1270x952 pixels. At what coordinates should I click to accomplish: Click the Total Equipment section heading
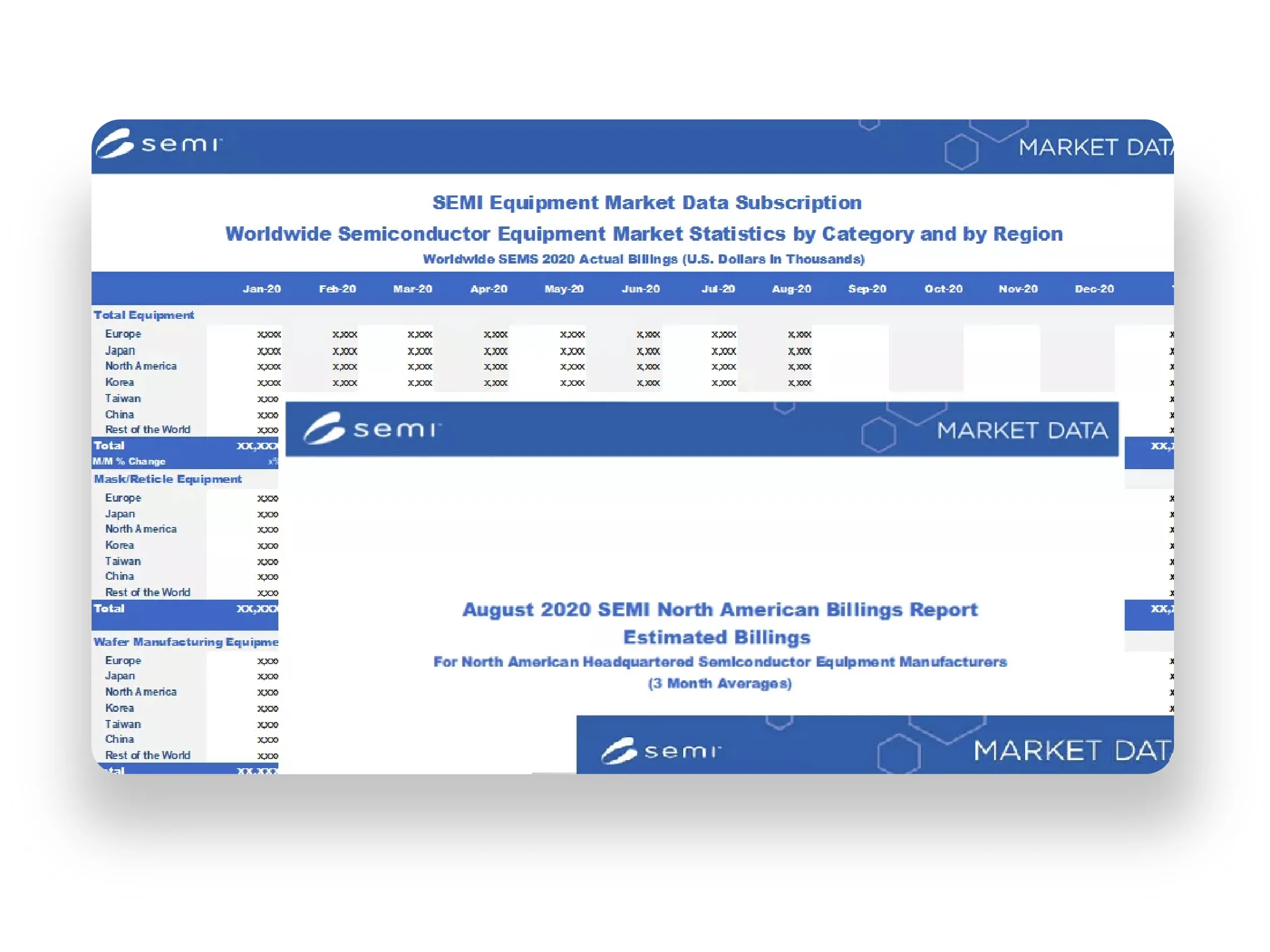(144, 315)
